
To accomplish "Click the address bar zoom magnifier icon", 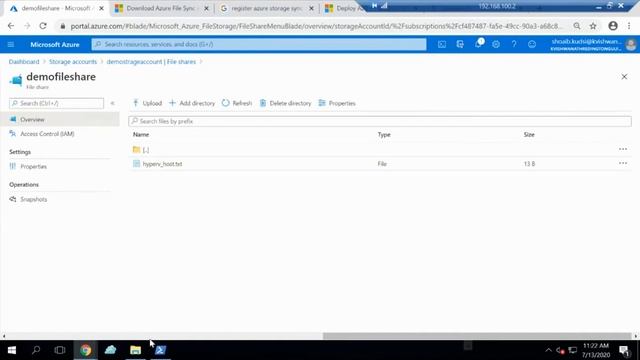I will click(577, 26).
